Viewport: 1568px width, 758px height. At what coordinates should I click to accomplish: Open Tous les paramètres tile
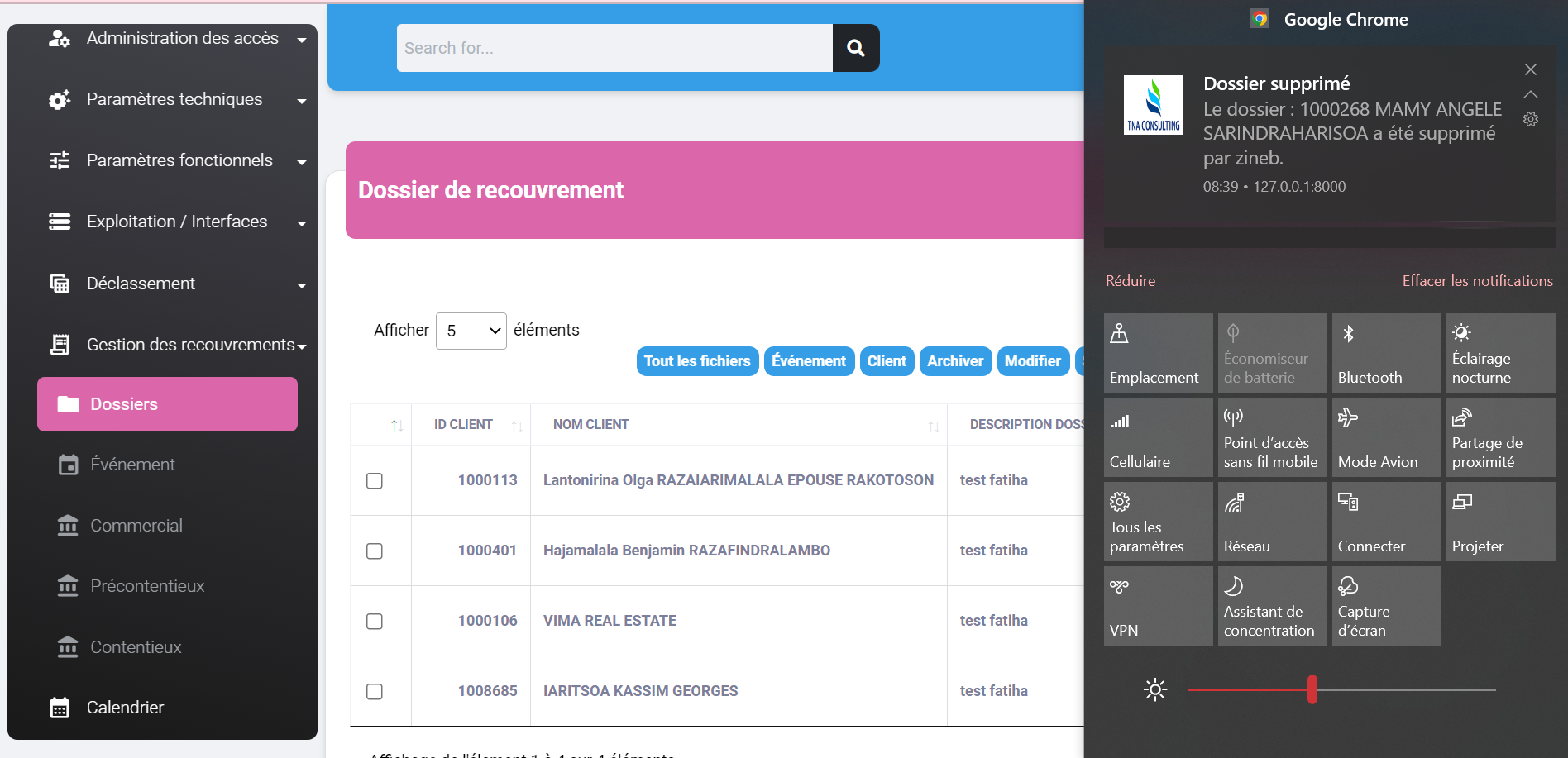[1158, 522]
